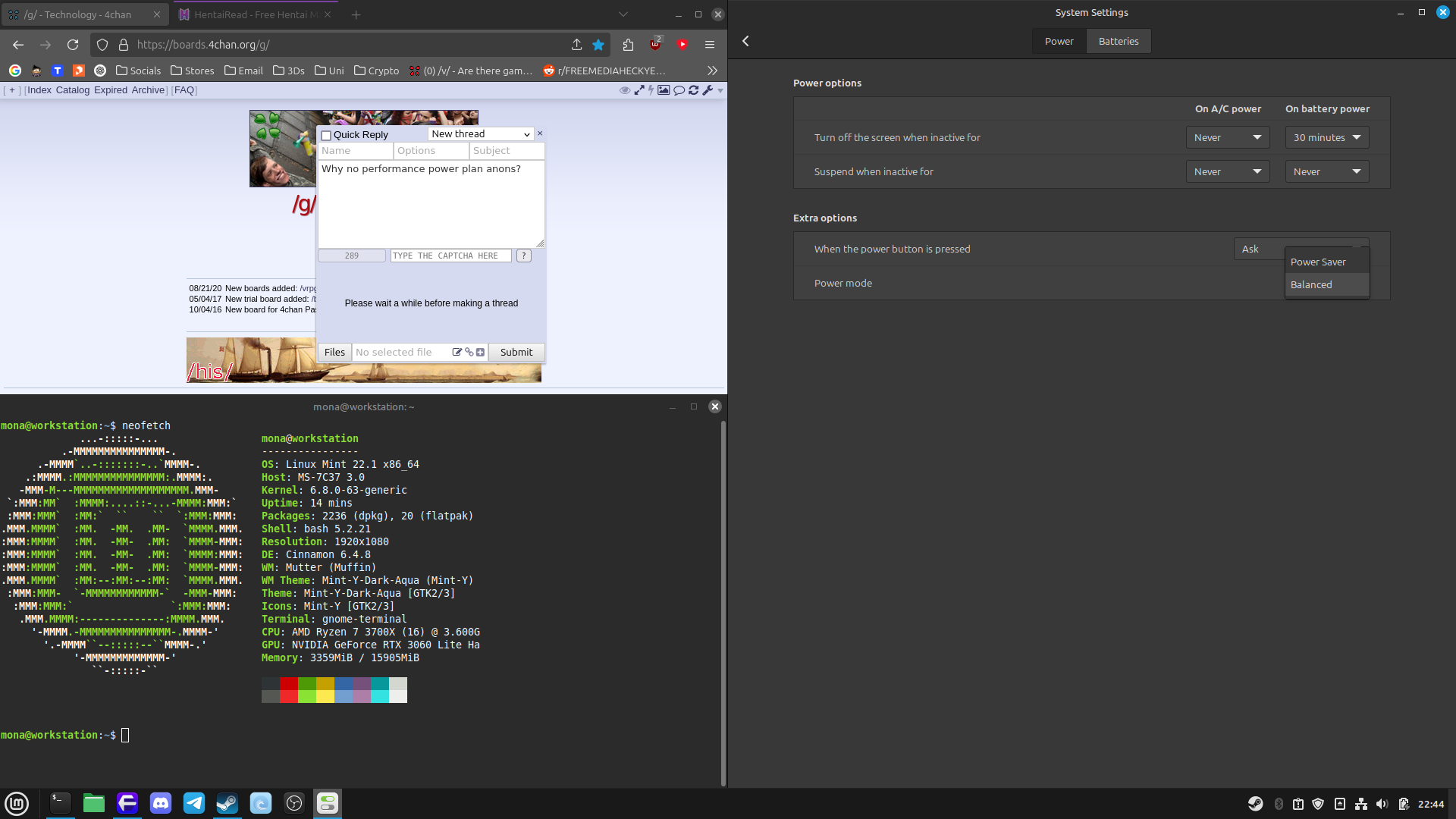Open Telegram from the taskbar

pos(194,803)
